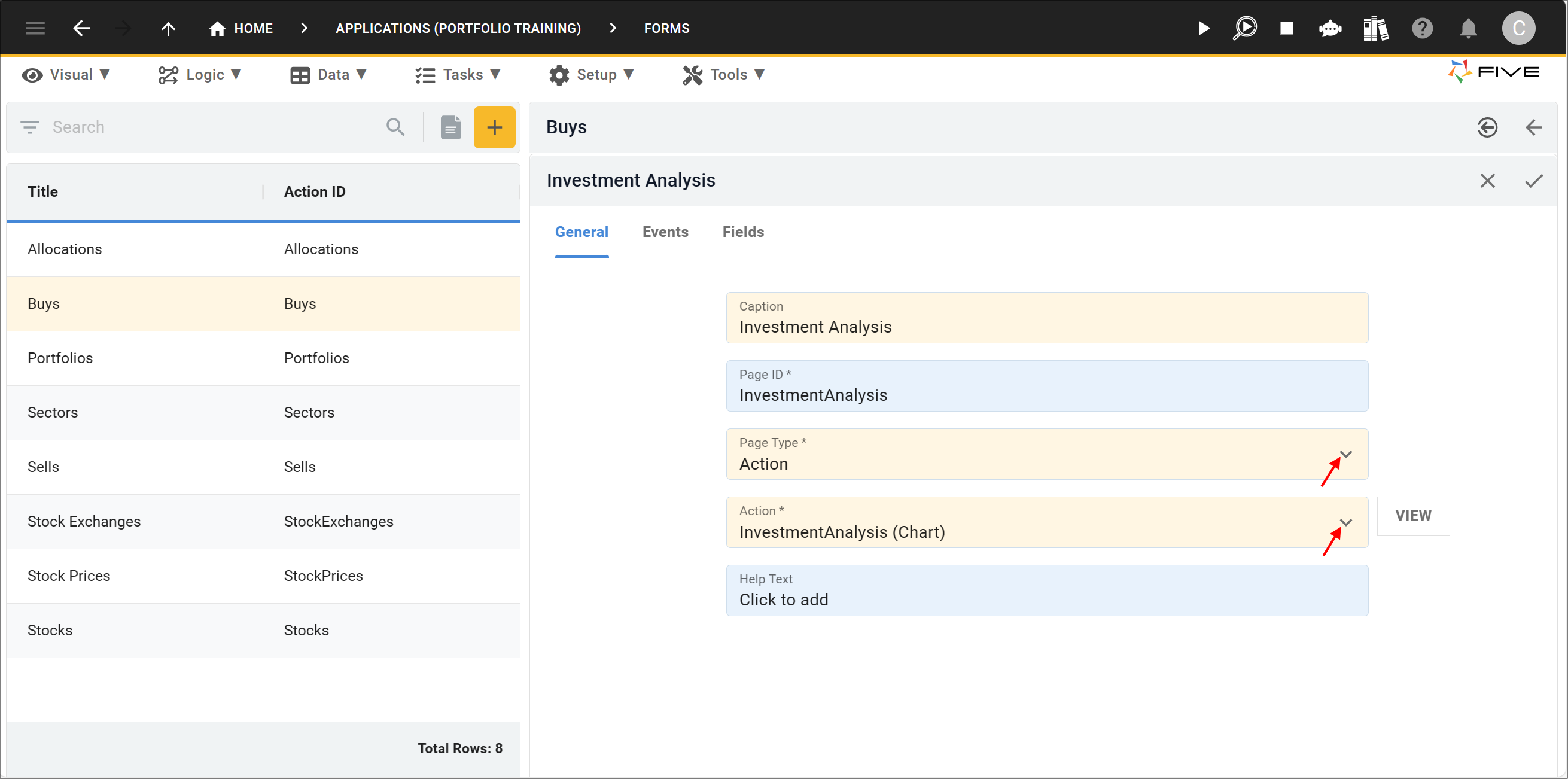The height and width of the screenshot is (779, 1568).
Task: Select the Sells row
Action: (263, 467)
